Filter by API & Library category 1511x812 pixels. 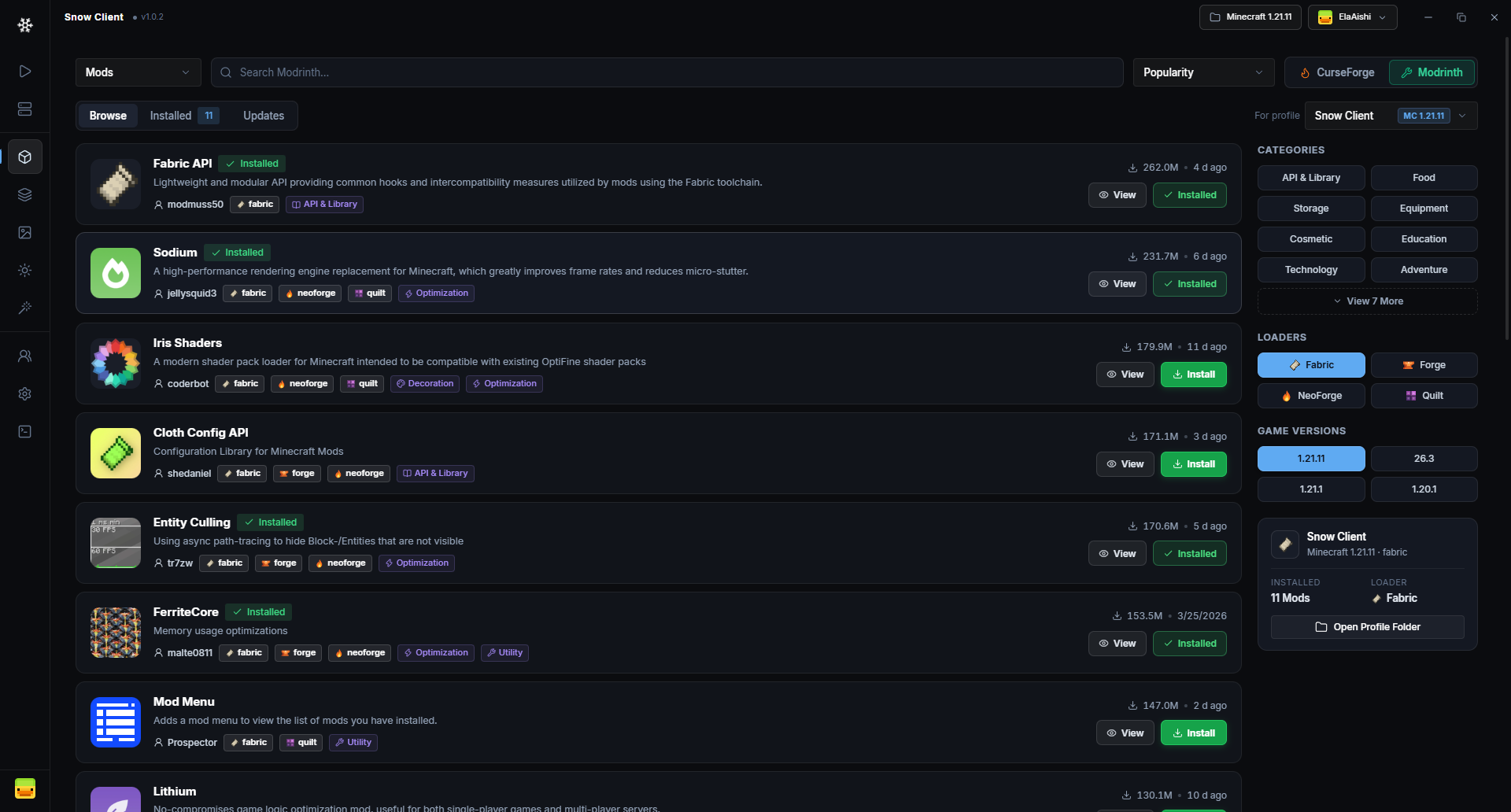pos(1311,178)
